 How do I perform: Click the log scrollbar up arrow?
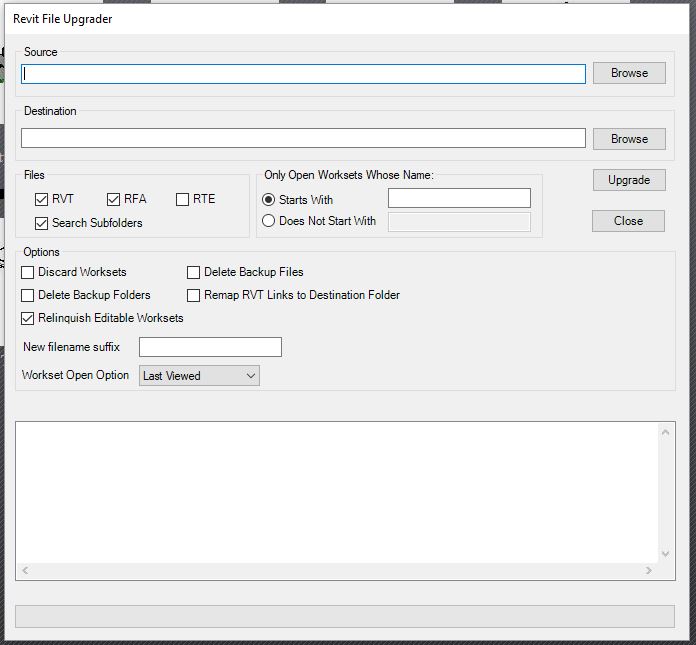point(665,432)
